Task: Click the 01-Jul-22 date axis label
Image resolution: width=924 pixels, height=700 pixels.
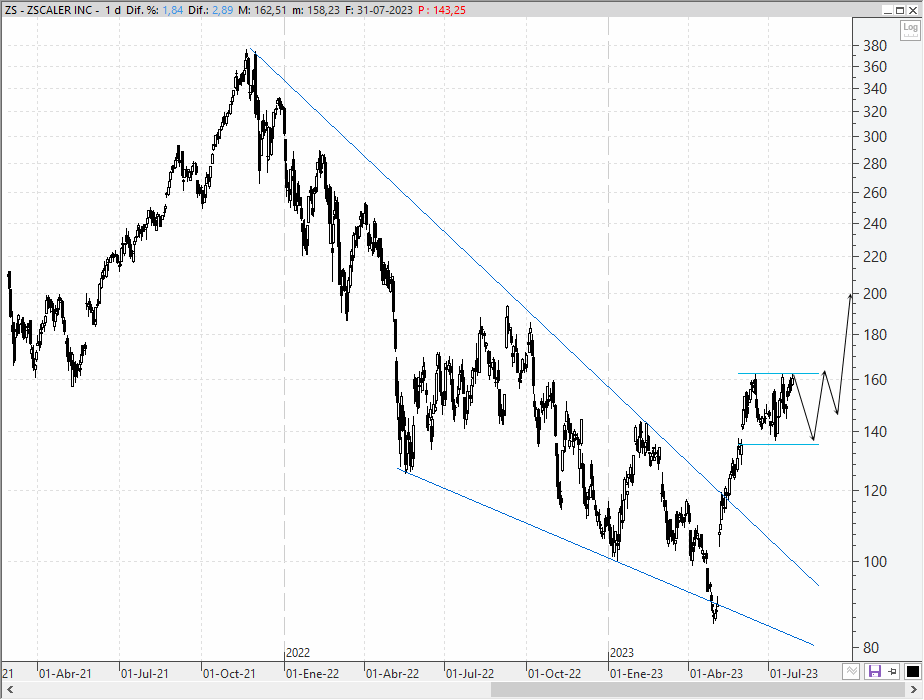Action: [x=470, y=673]
